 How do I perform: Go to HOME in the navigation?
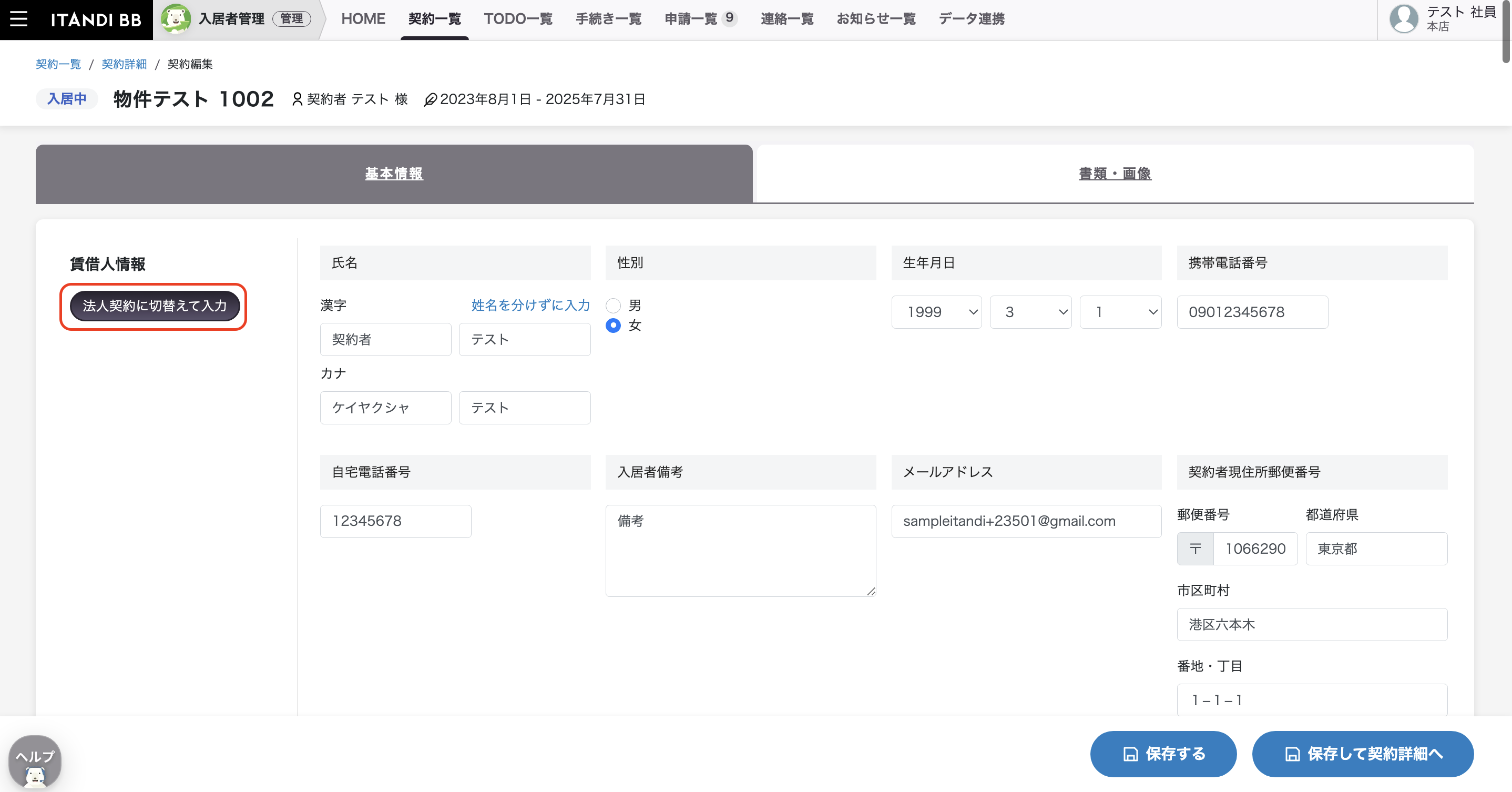pyautogui.click(x=363, y=19)
